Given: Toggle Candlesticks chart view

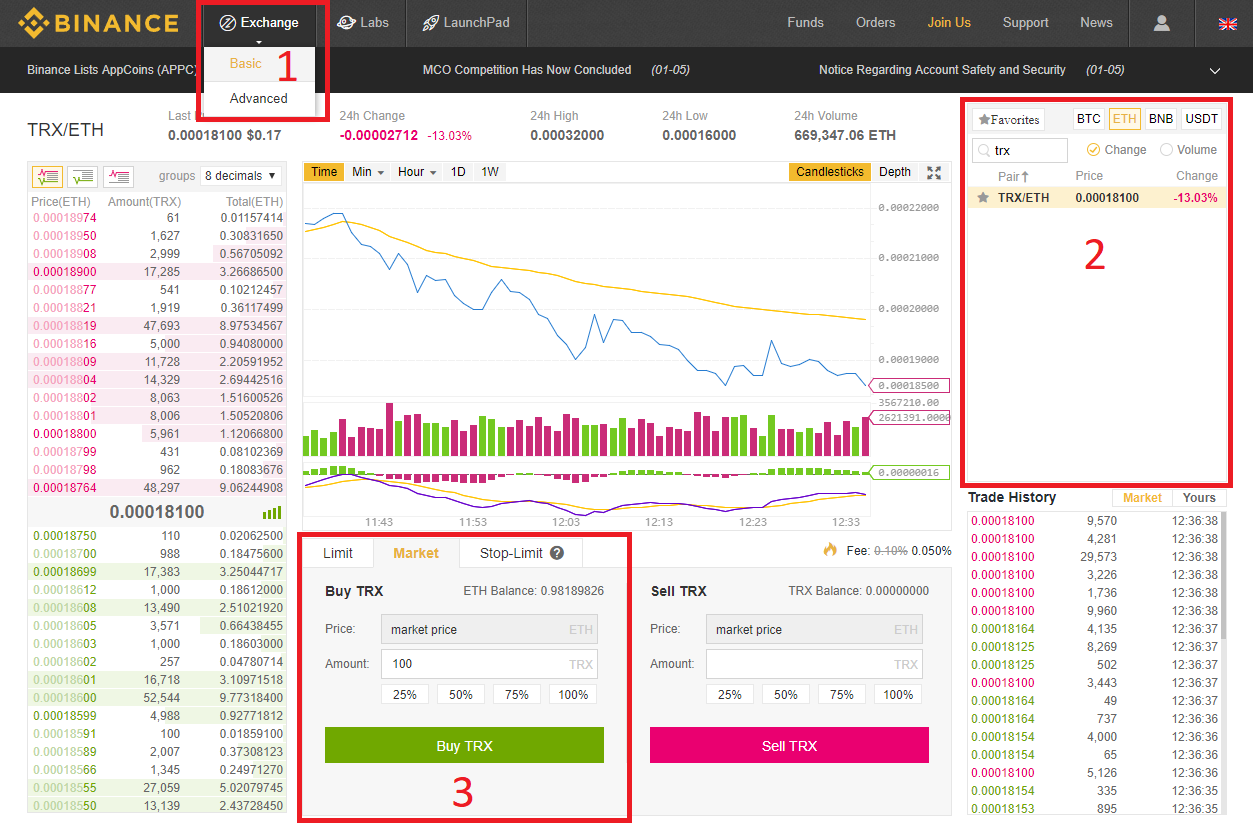Looking at the screenshot, I should click(830, 172).
